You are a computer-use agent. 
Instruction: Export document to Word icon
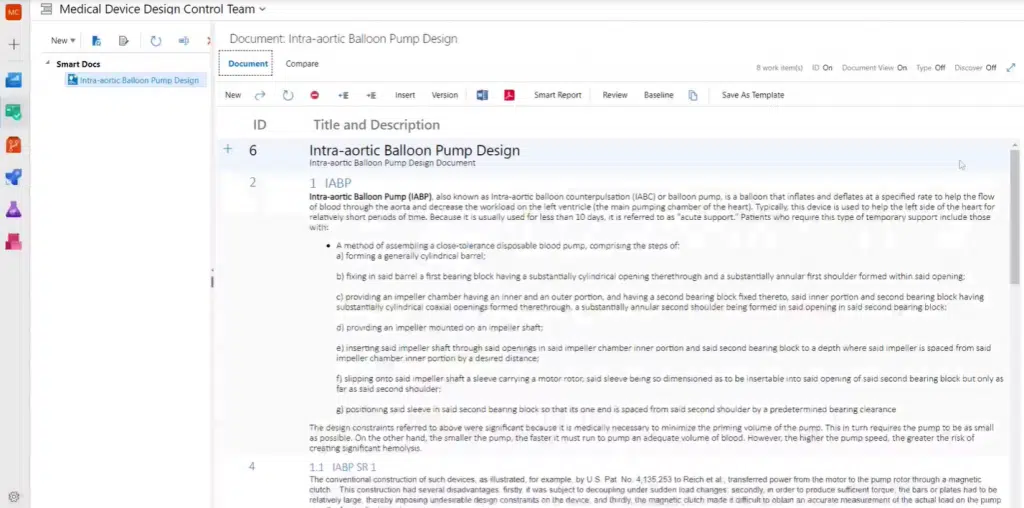tap(482, 95)
